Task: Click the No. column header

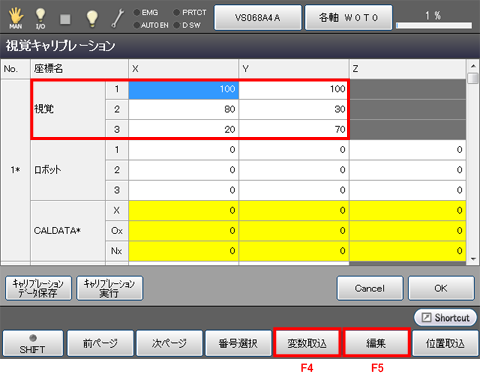Action: (x=15, y=69)
